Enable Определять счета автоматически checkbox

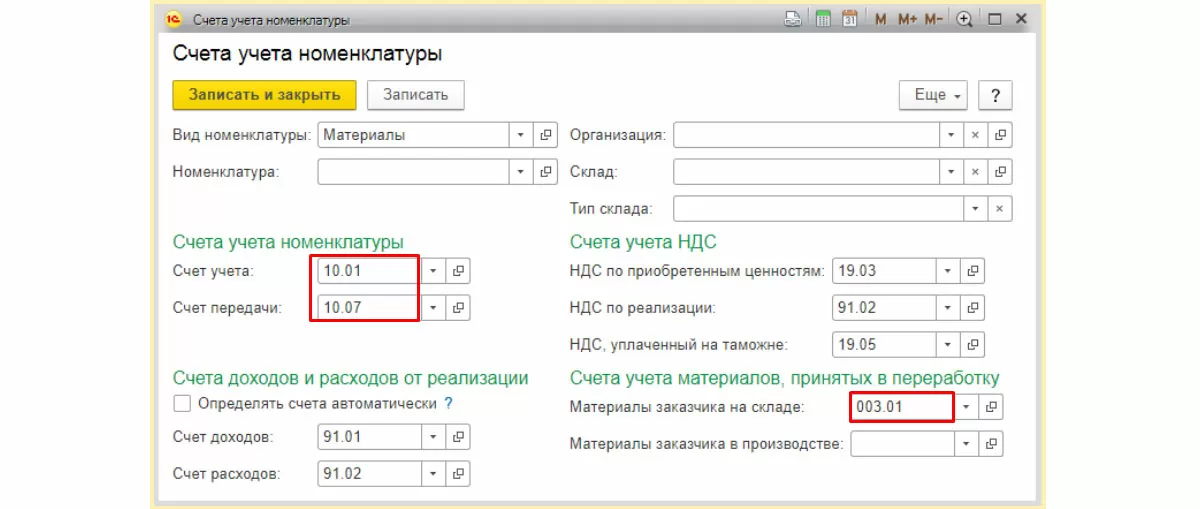coord(182,404)
